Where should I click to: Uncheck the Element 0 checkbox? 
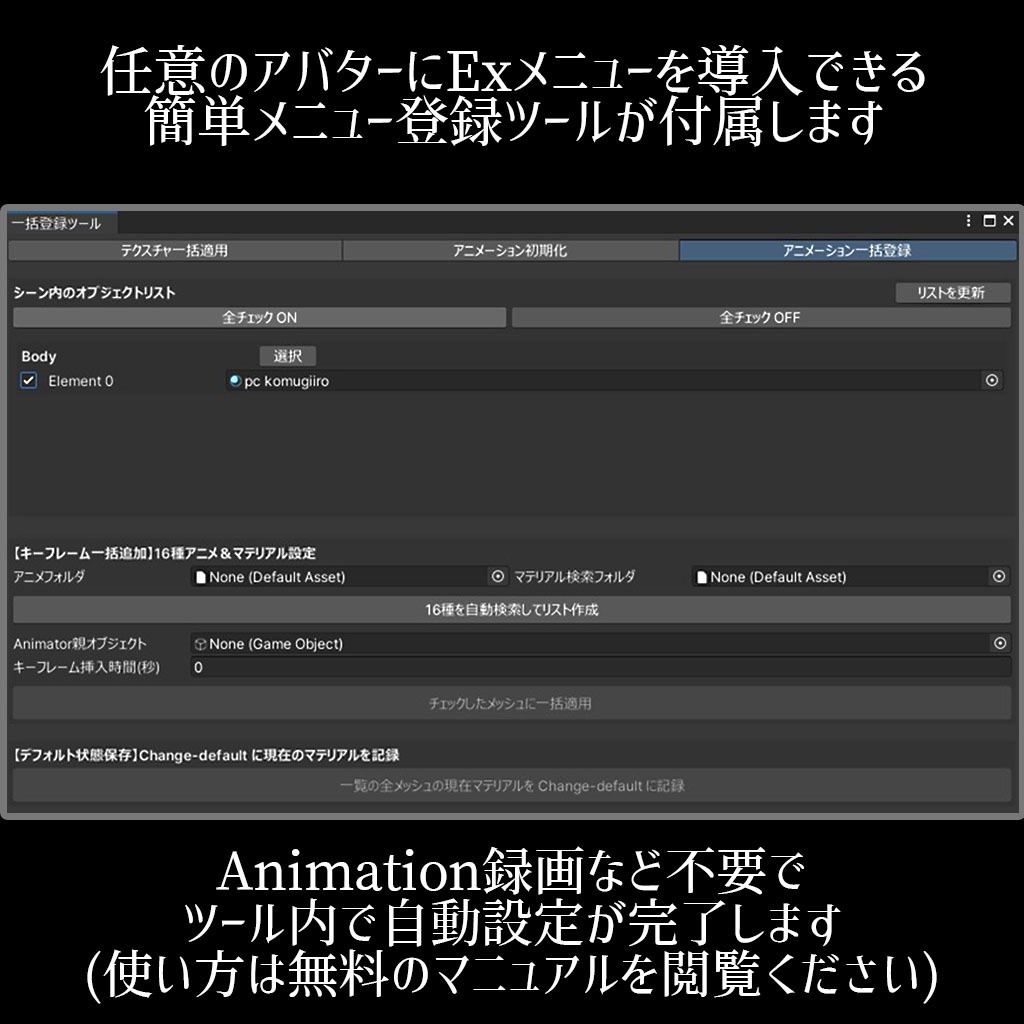click(29, 381)
